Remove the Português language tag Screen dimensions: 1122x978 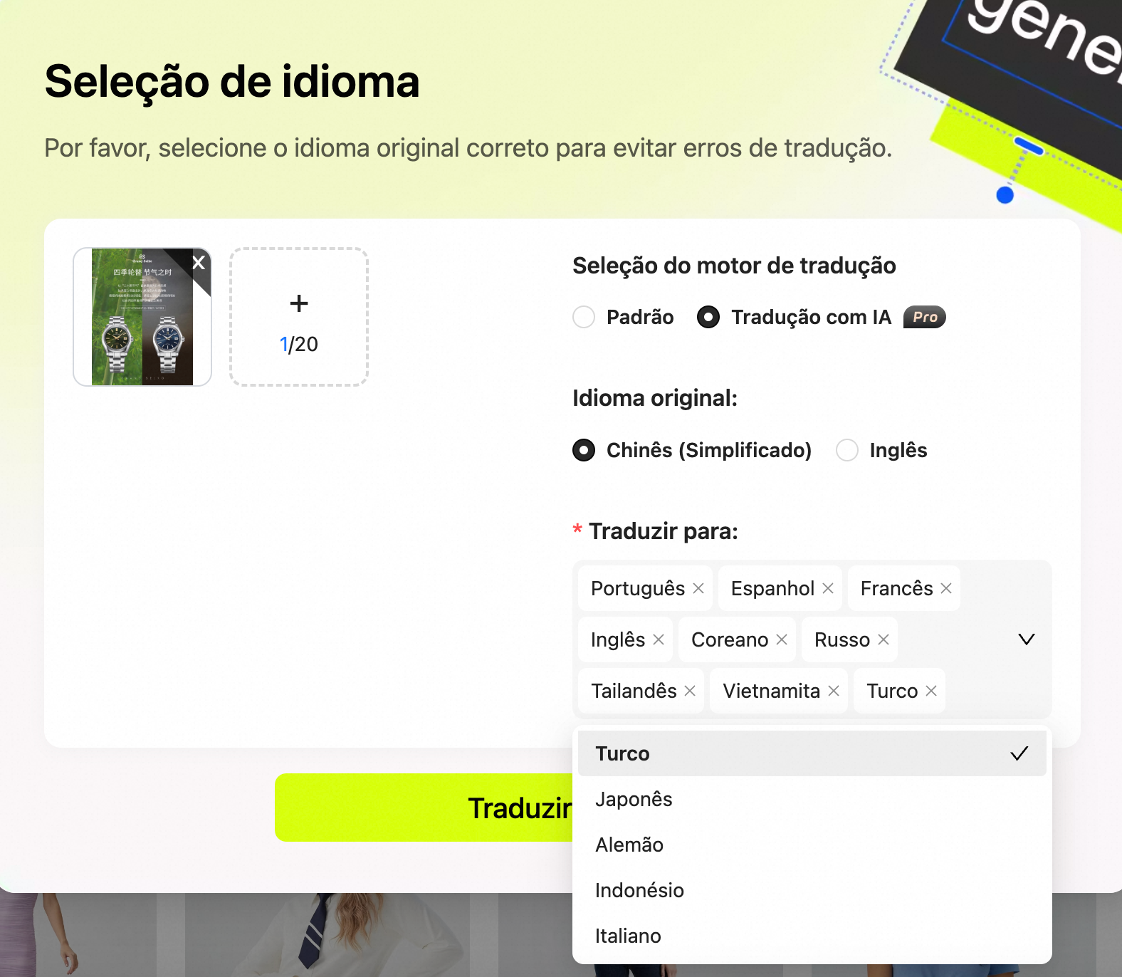[x=698, y=588]
